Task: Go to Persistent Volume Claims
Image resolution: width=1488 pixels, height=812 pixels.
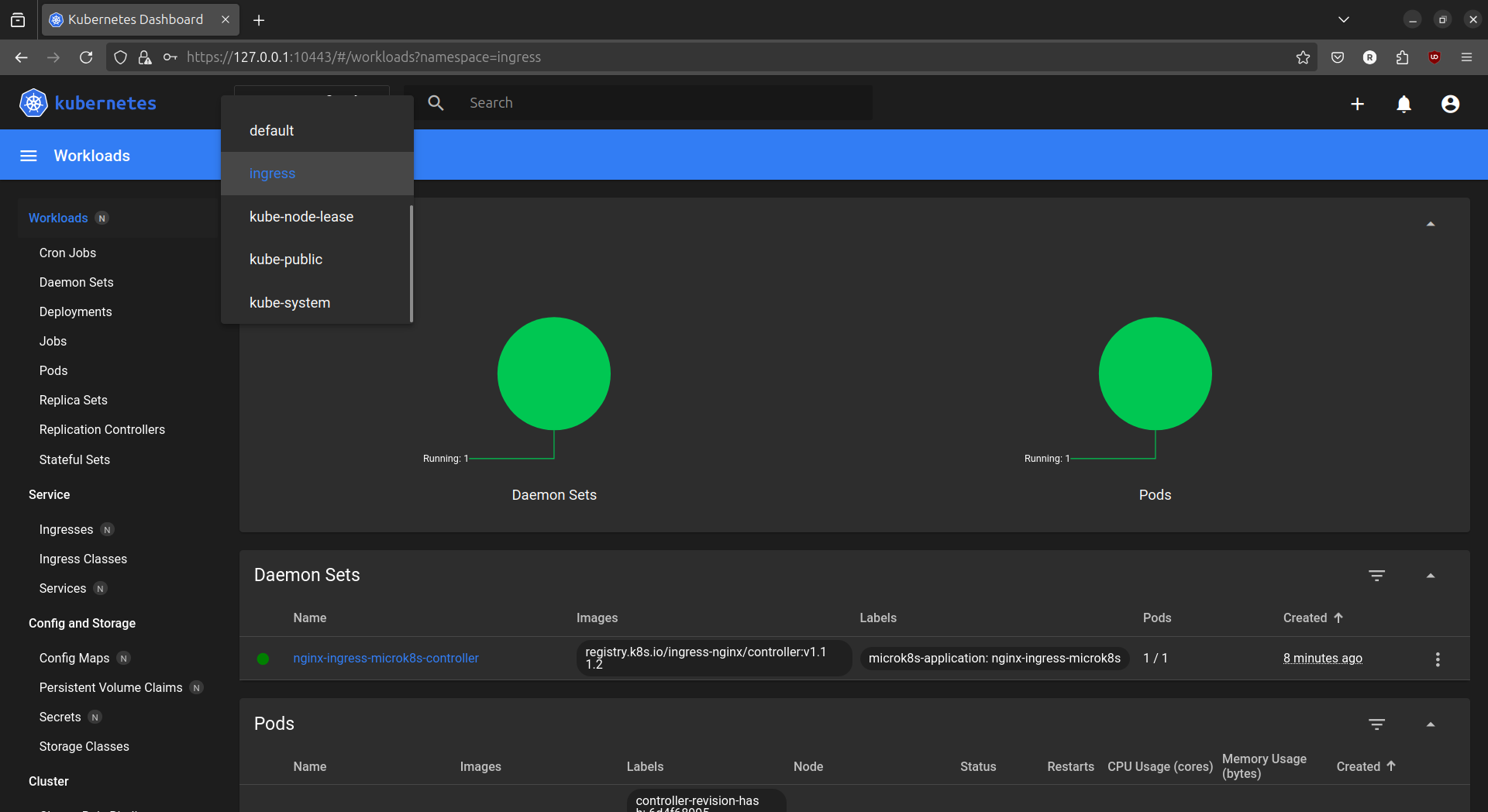Action: 111,688
